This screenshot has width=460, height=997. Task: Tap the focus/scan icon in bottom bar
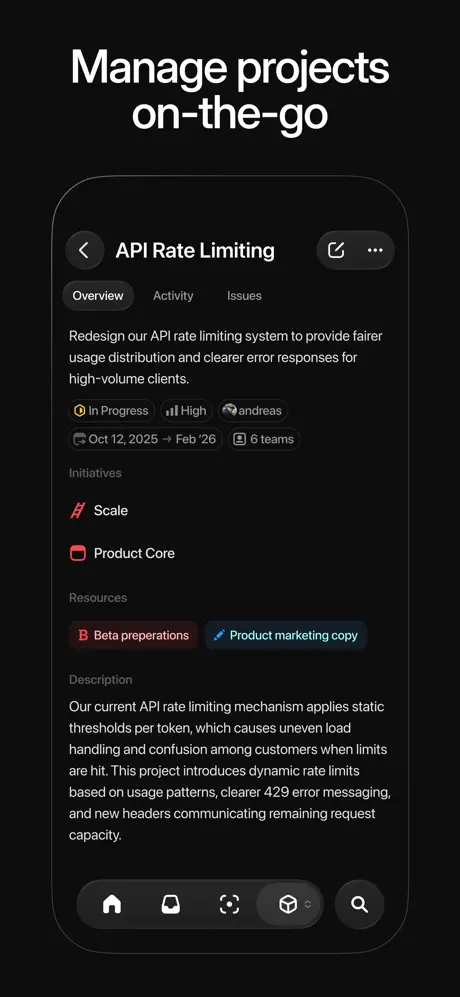pos(229,904)
